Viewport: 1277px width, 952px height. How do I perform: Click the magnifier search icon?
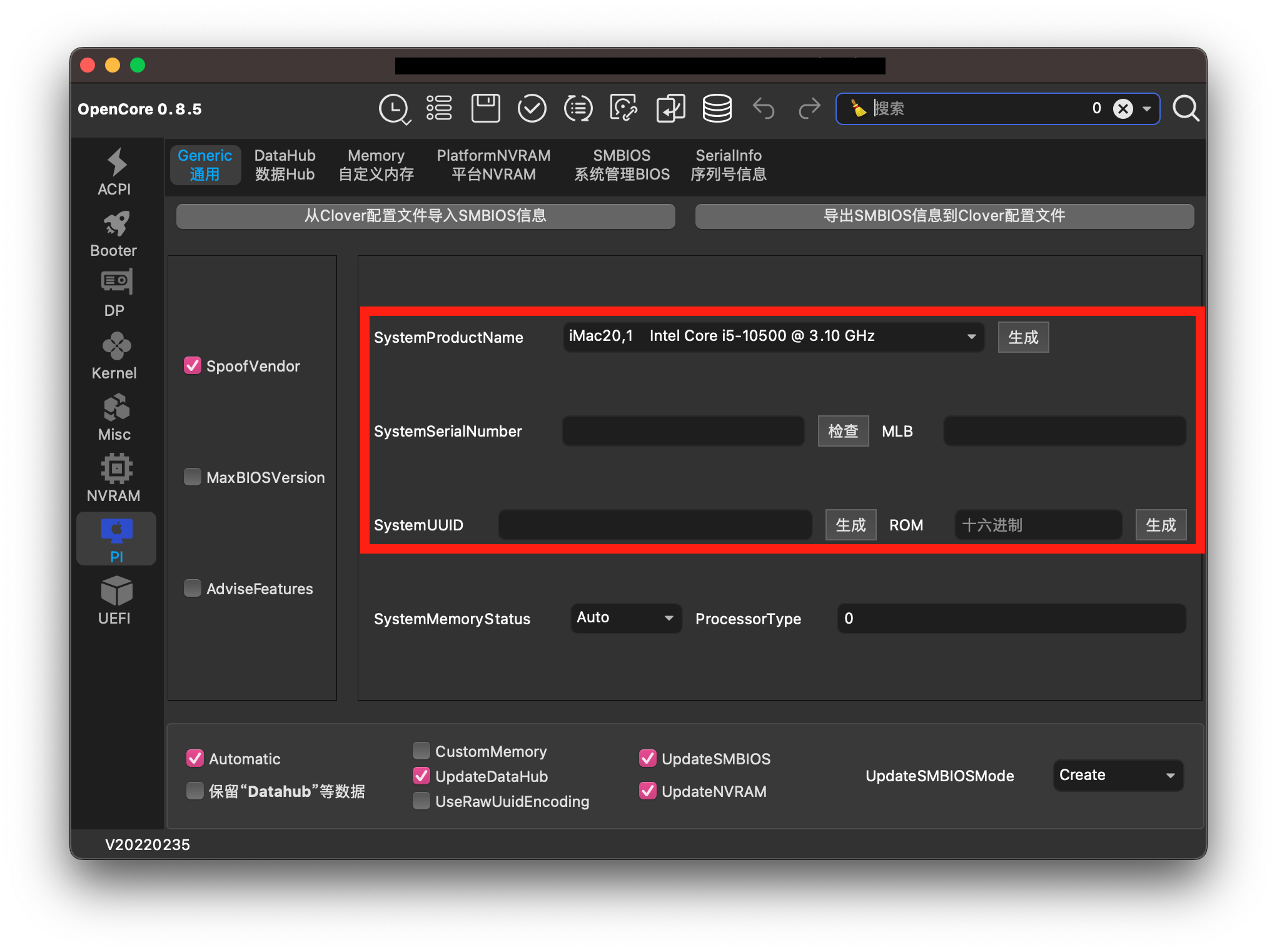coord(1185,109)
